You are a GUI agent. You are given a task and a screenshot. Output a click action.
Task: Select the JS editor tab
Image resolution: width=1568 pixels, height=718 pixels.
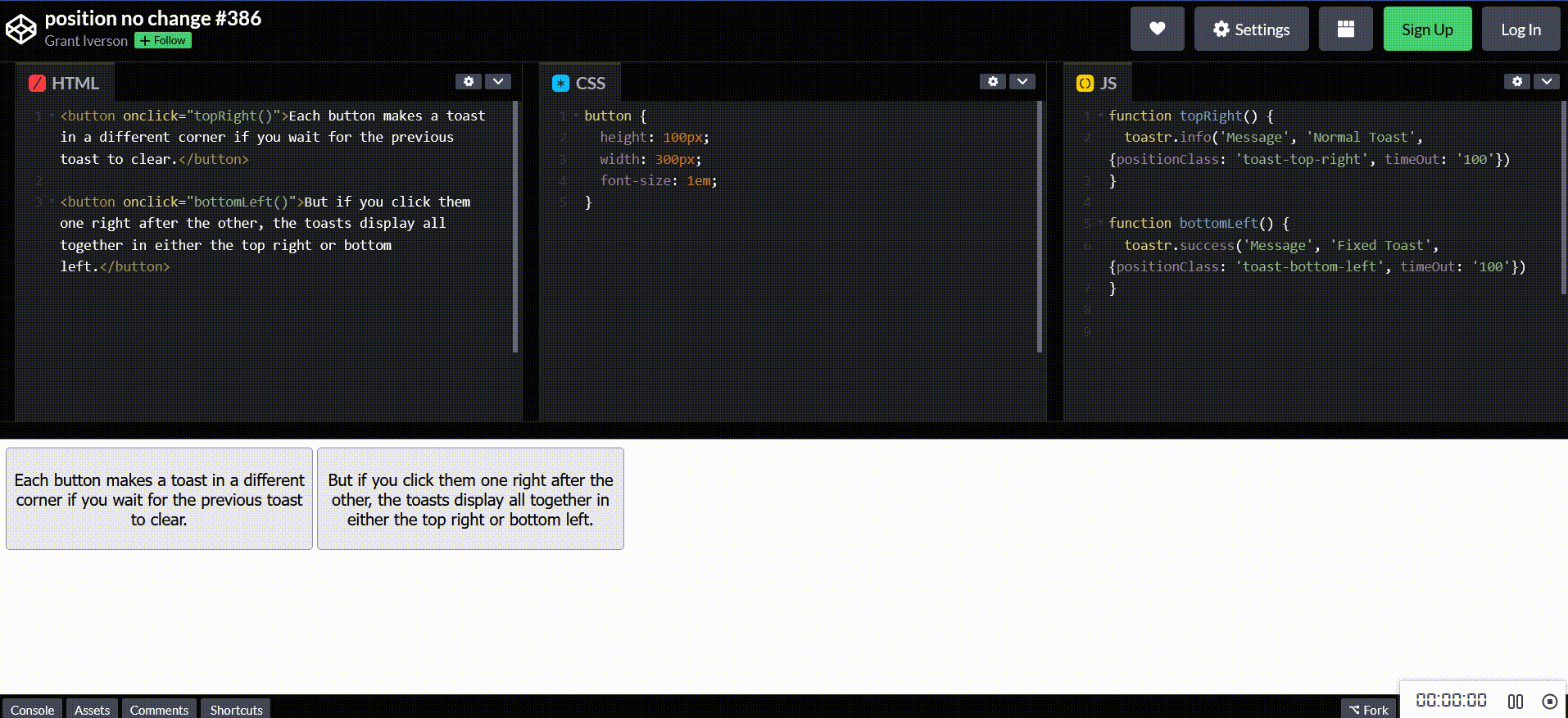(1098, 83)
